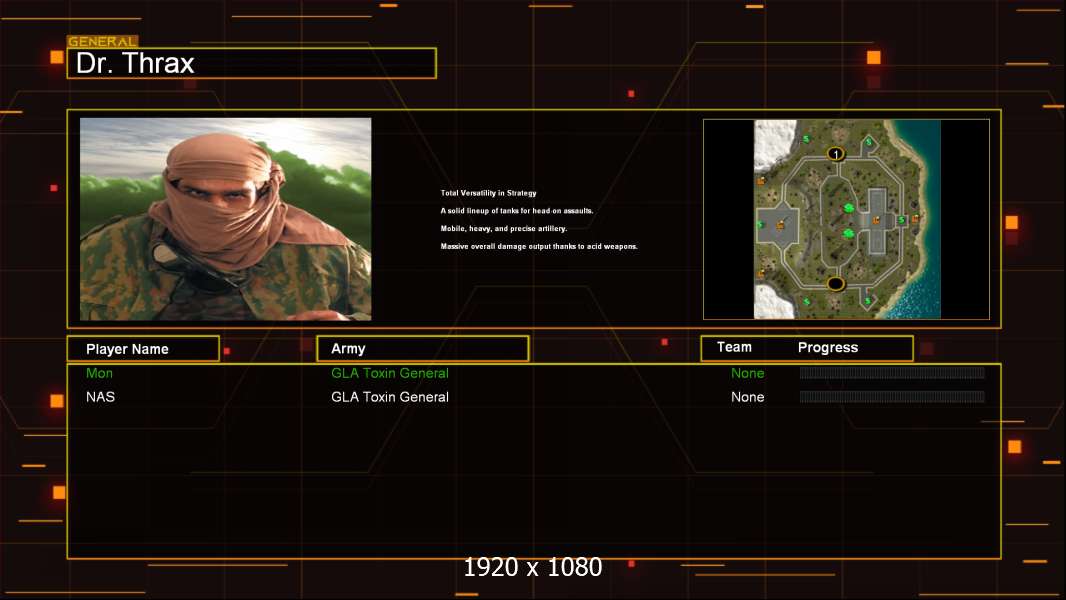Screen dimensions: 1066x600
Task: Click the 'Total Versatility in Strategy' text
Action: [x=488, y=193]
